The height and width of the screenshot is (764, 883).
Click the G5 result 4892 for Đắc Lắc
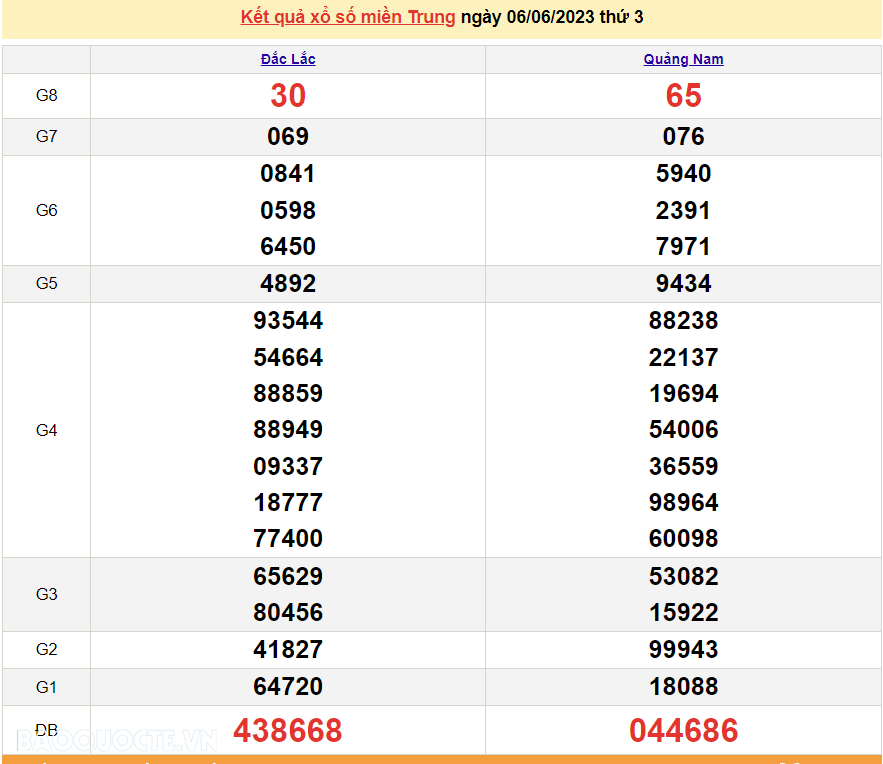(x=287, y=283)
